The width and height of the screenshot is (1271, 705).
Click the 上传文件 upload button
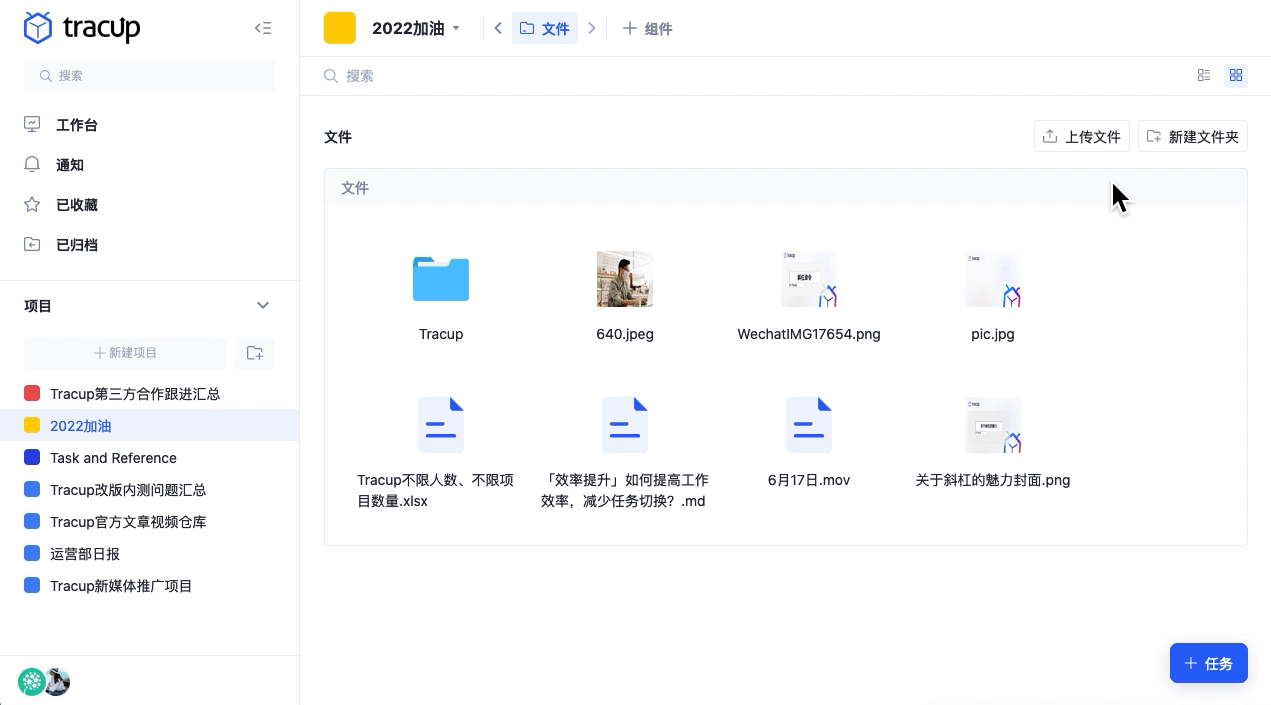(x=1081, y=136)
